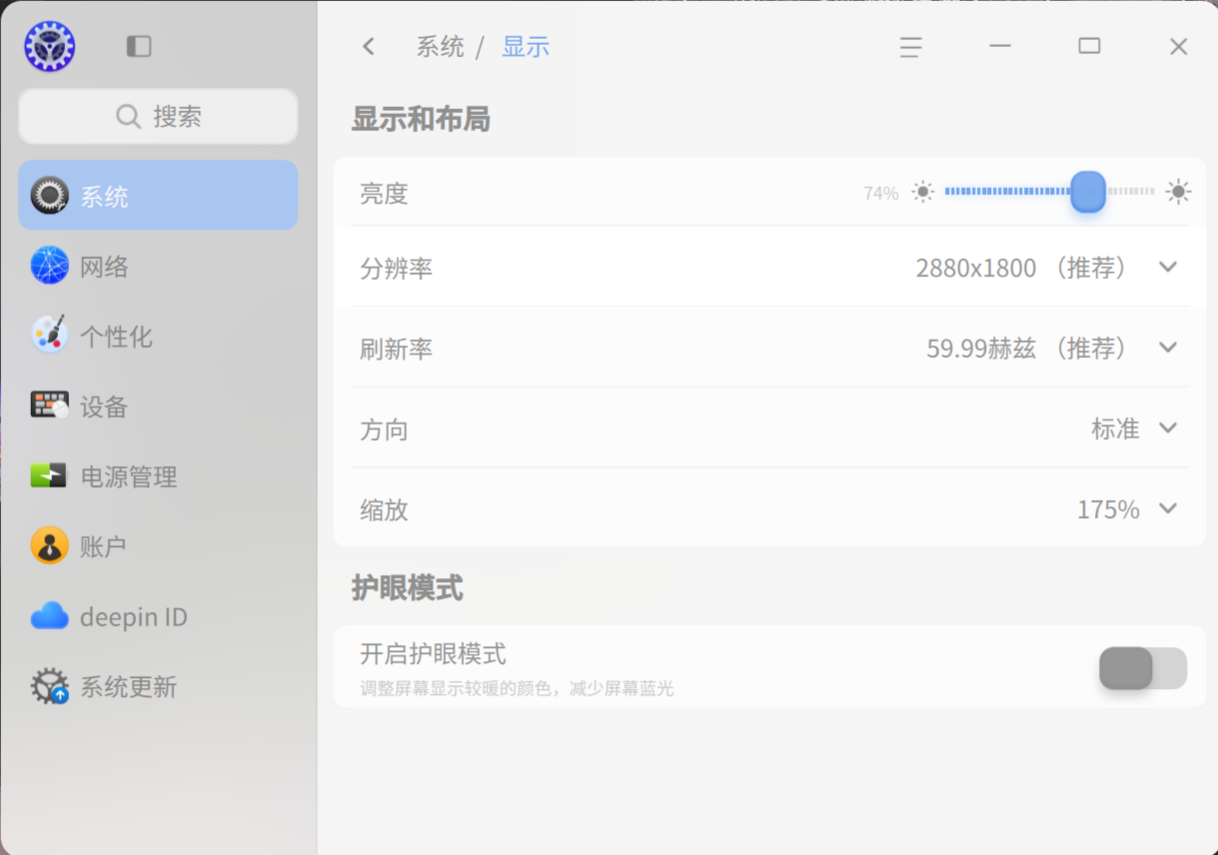Image resolution: width=1218 pixels, height=855 pixels.
Task: Open 系统更新 in the sidebar
Action: tap(158, 686)
